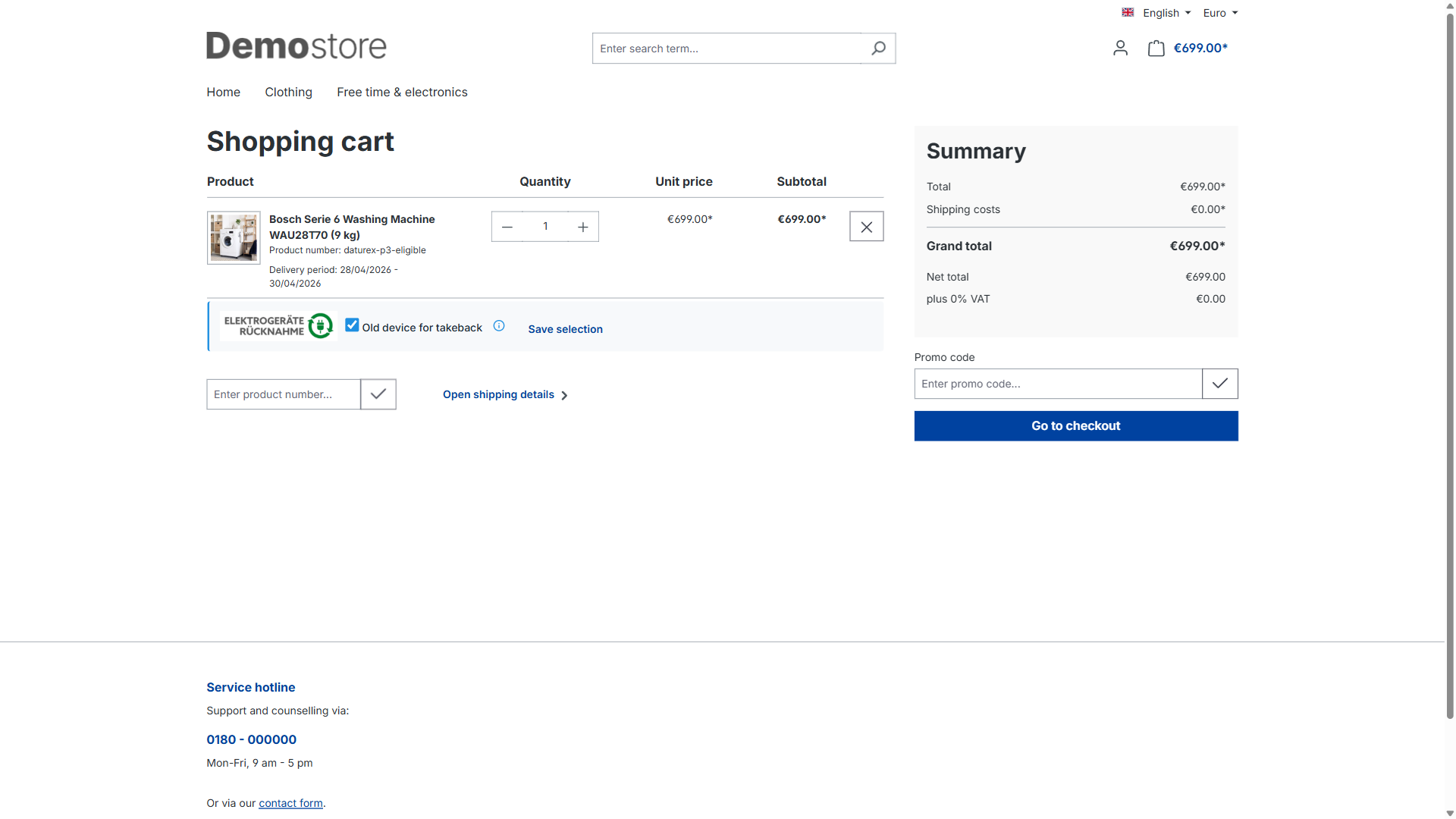
Task: Apply promo code with checkmark button
Action: click(1220, 384)
